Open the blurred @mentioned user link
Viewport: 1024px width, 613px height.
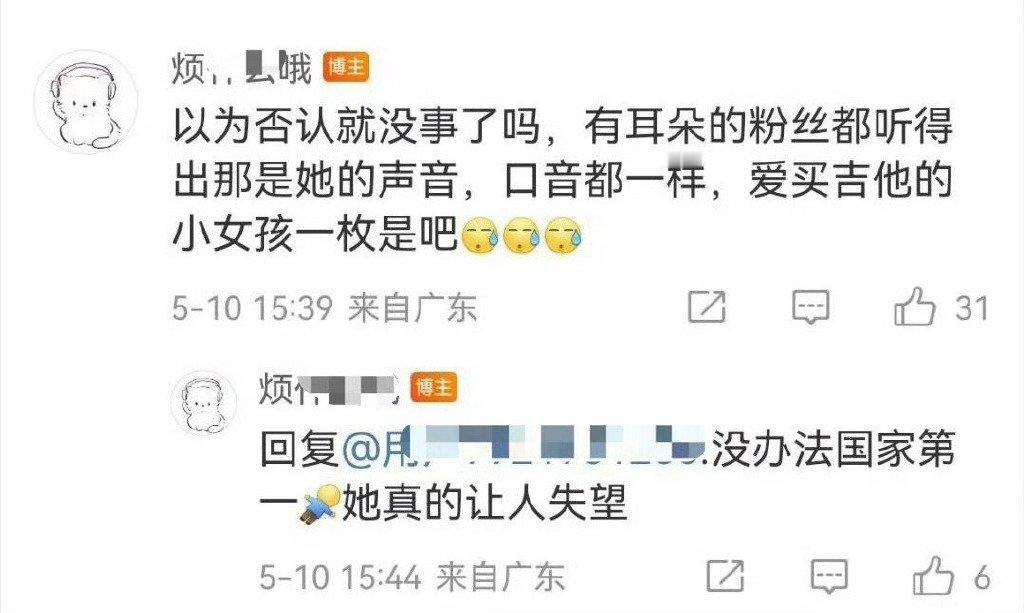pyautogui.click(x=524, y=448)
